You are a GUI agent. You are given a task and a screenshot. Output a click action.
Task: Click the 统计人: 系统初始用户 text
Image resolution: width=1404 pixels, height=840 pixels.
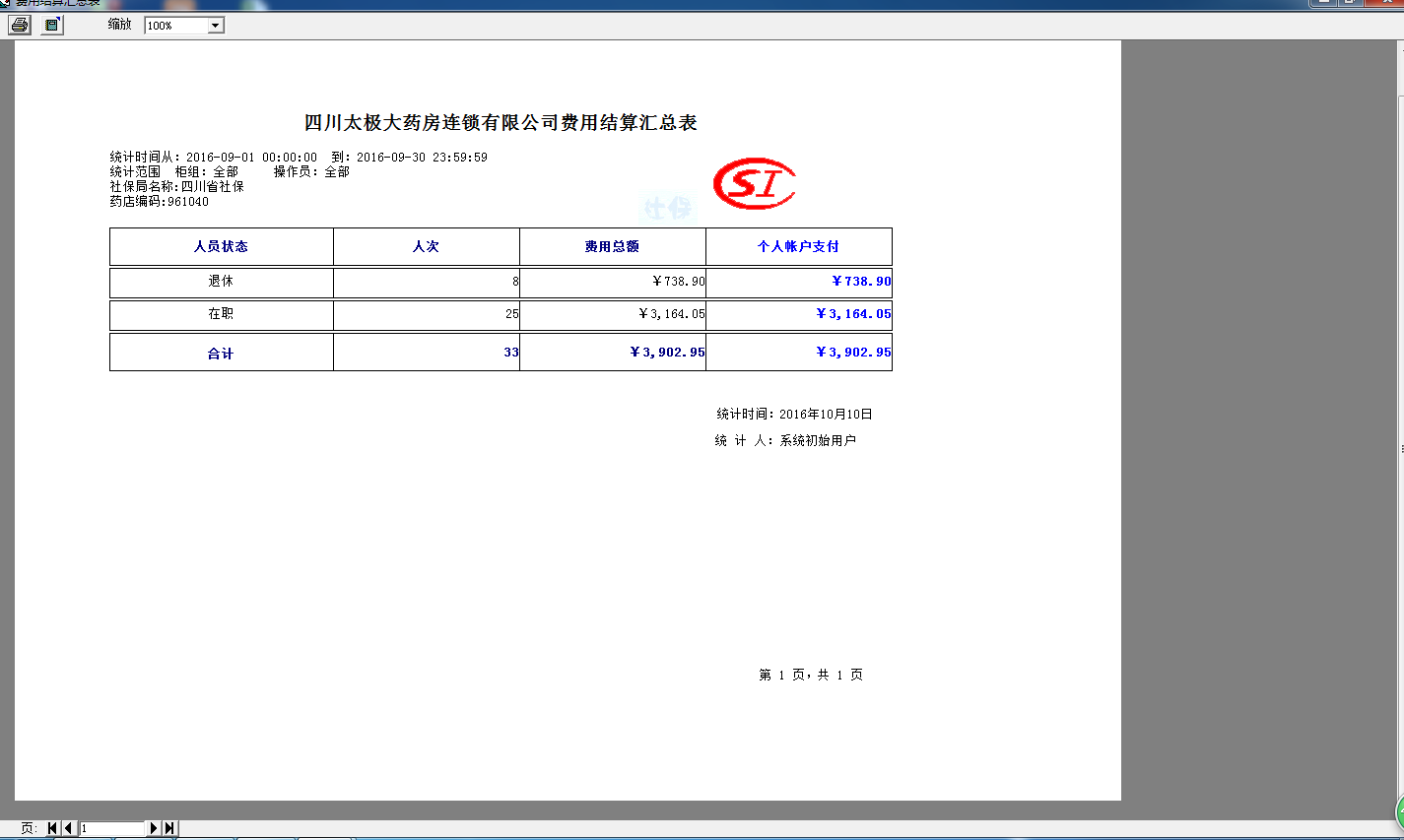[x=785, y=441]
